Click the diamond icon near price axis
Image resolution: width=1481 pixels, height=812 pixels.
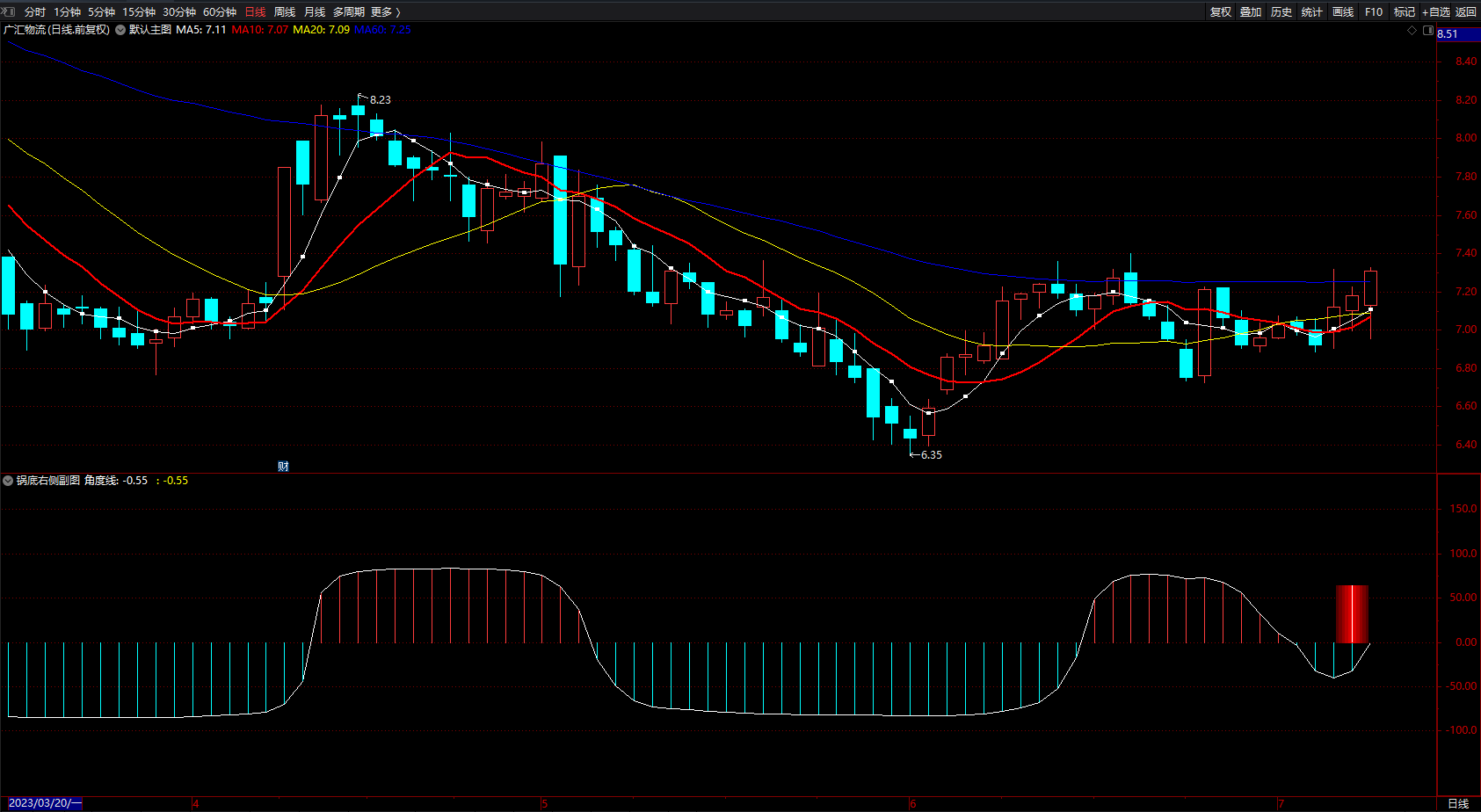pyautogui.click(x=1412, y=30)
